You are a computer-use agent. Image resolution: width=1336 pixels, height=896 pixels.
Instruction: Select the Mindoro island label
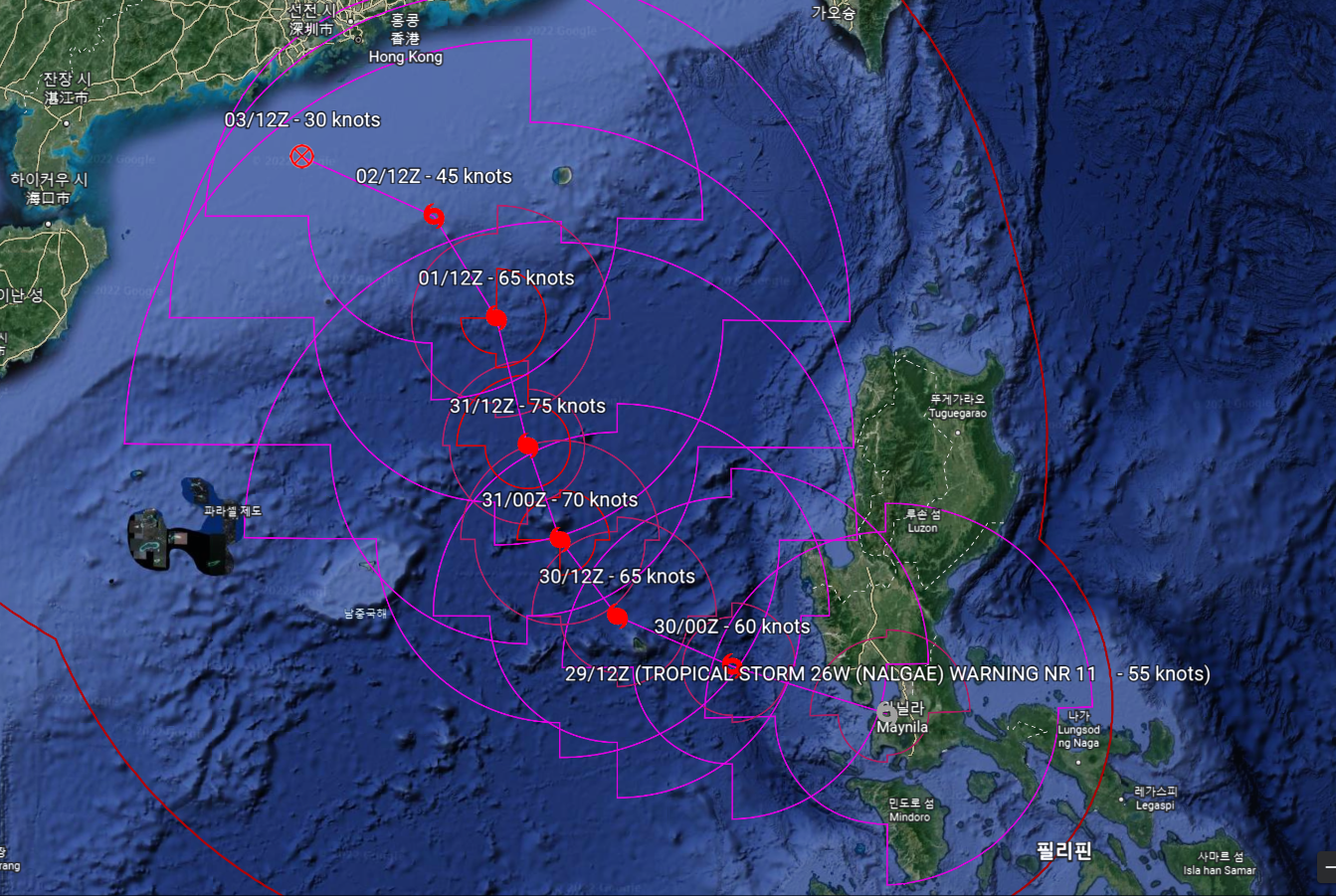[x=910, y=816]
